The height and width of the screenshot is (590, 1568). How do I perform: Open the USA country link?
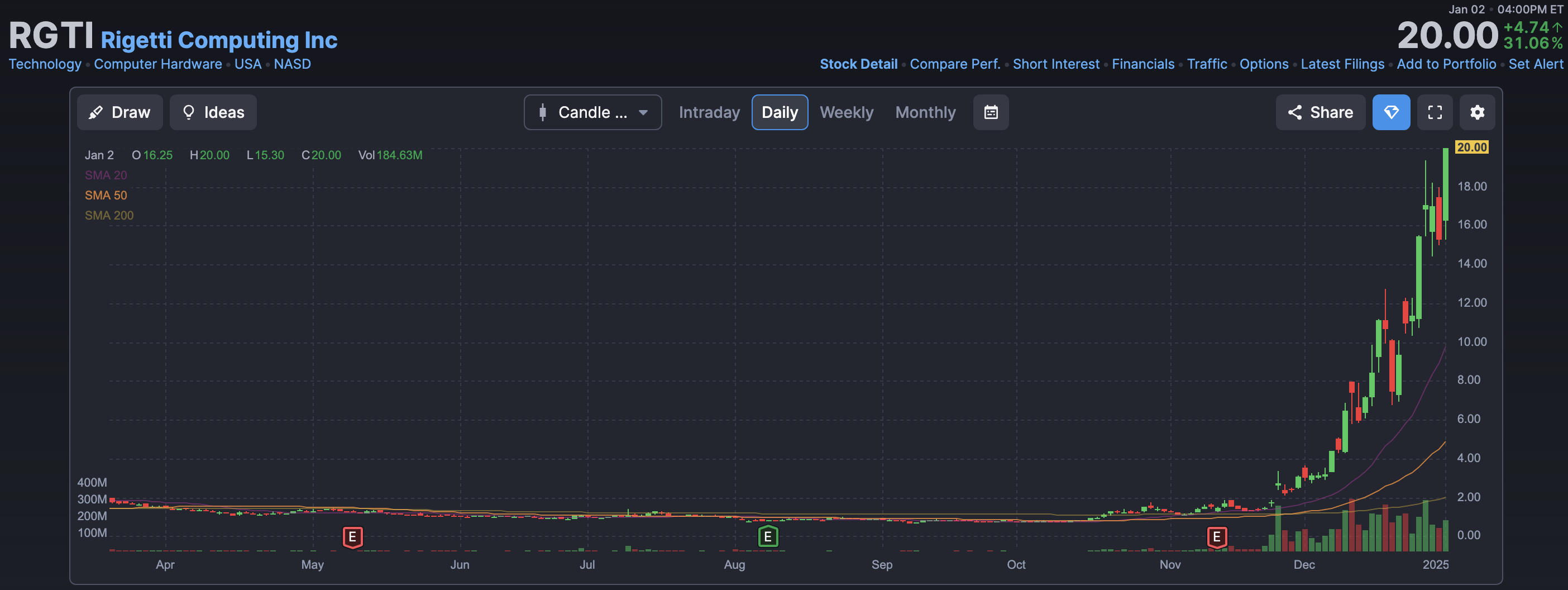tap(248, 64)
